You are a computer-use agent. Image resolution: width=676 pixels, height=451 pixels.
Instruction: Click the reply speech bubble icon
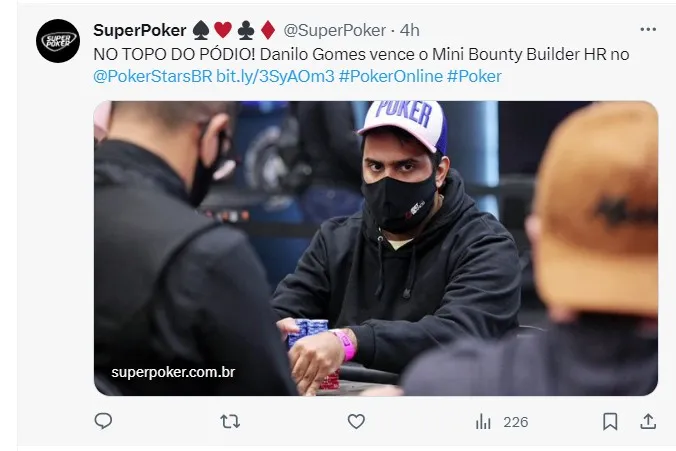(103, 421)
